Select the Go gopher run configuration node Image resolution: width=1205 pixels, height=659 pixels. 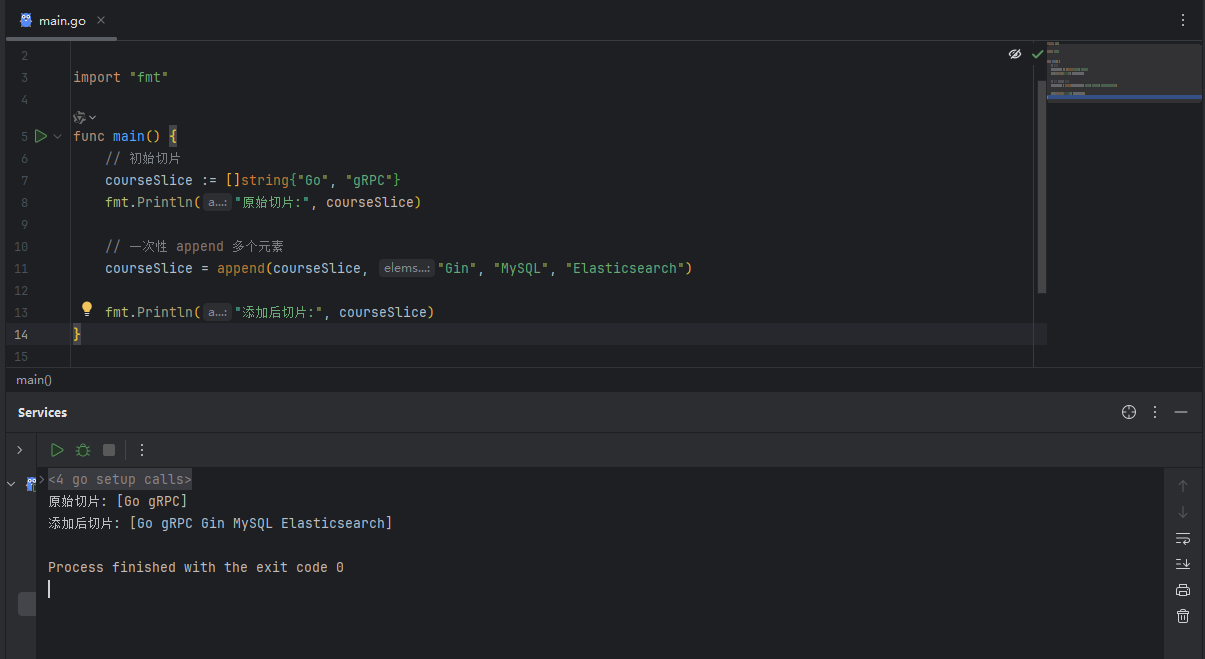31,484
